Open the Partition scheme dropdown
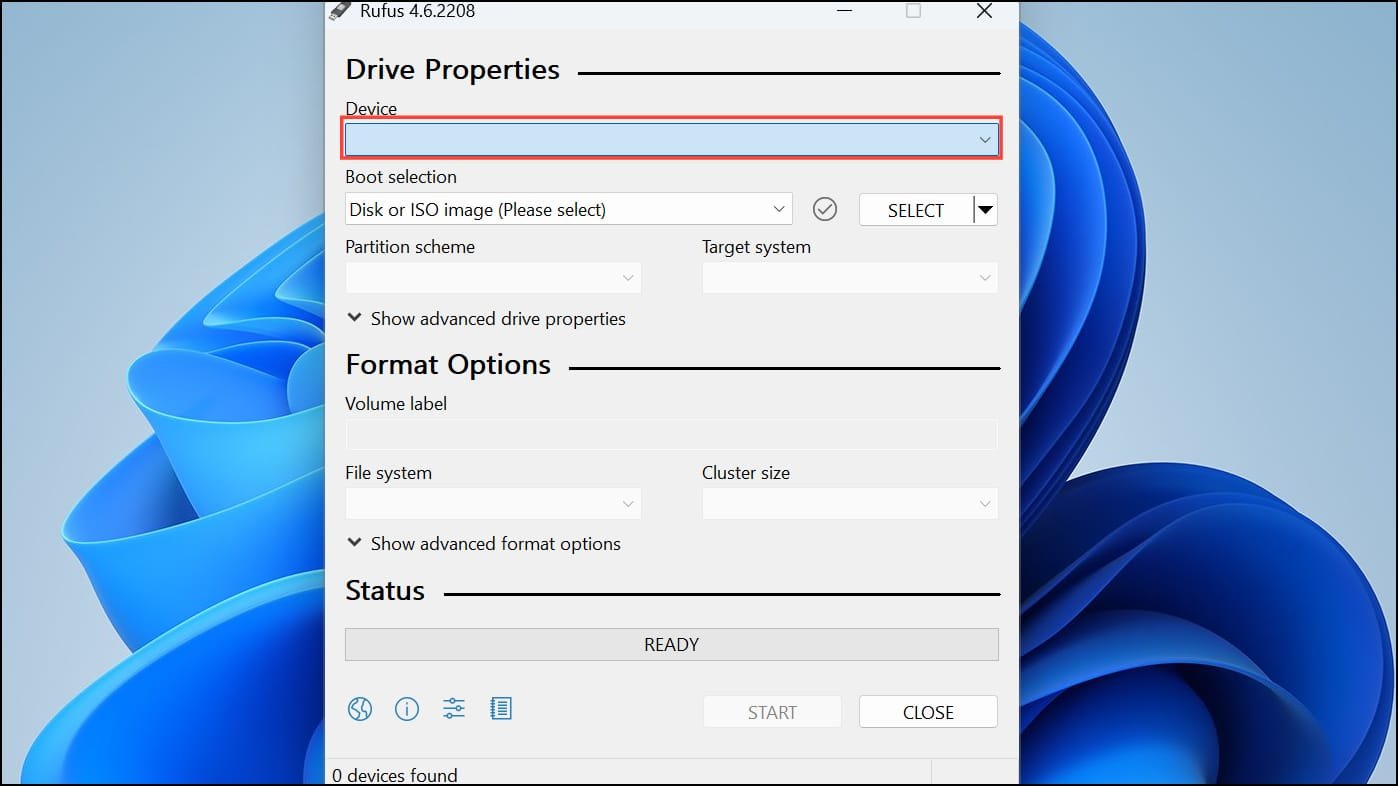 493,278
